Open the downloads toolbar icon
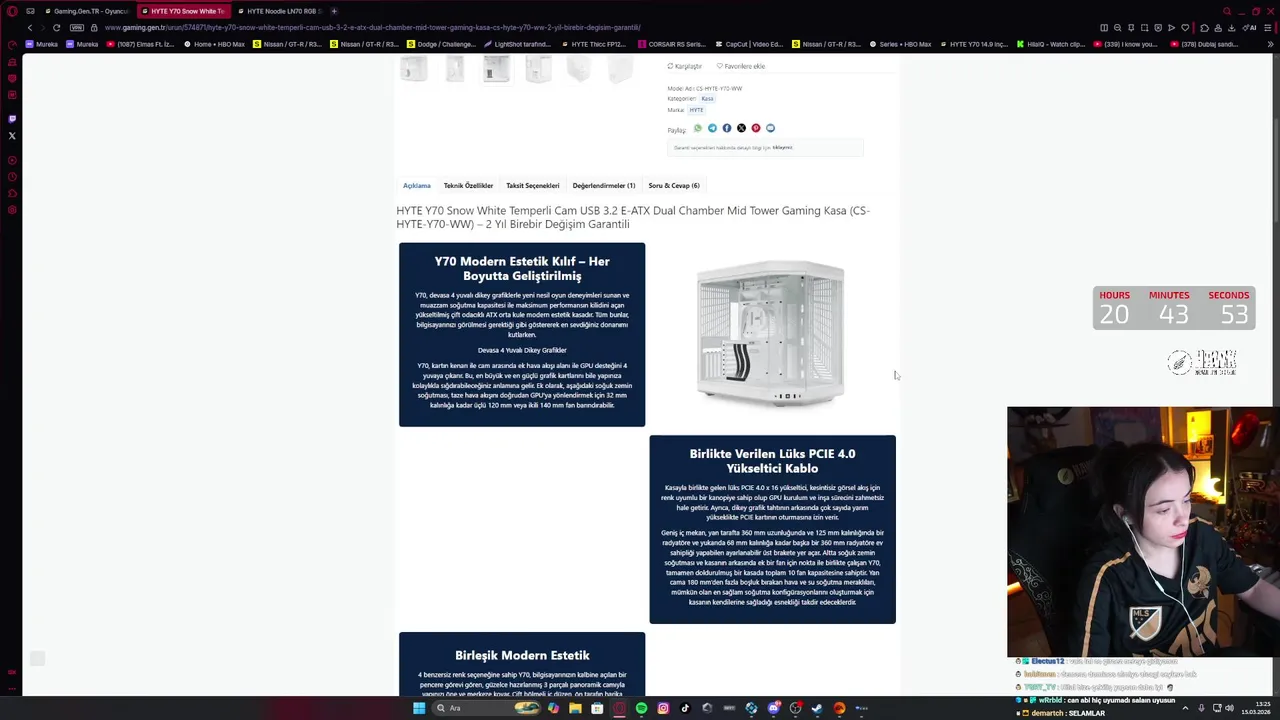The image size is (1280, 720). click(1232, 28)
